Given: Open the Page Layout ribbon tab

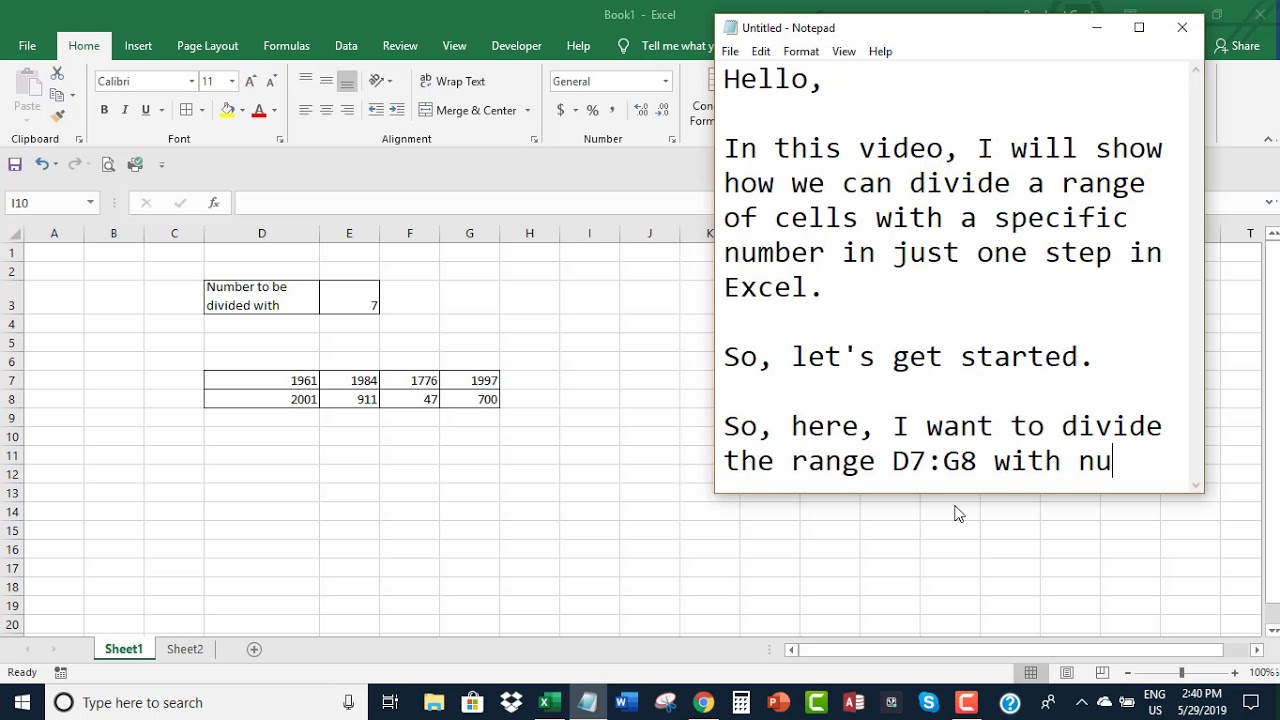Looking at the screenshot, I should [208, 46].
